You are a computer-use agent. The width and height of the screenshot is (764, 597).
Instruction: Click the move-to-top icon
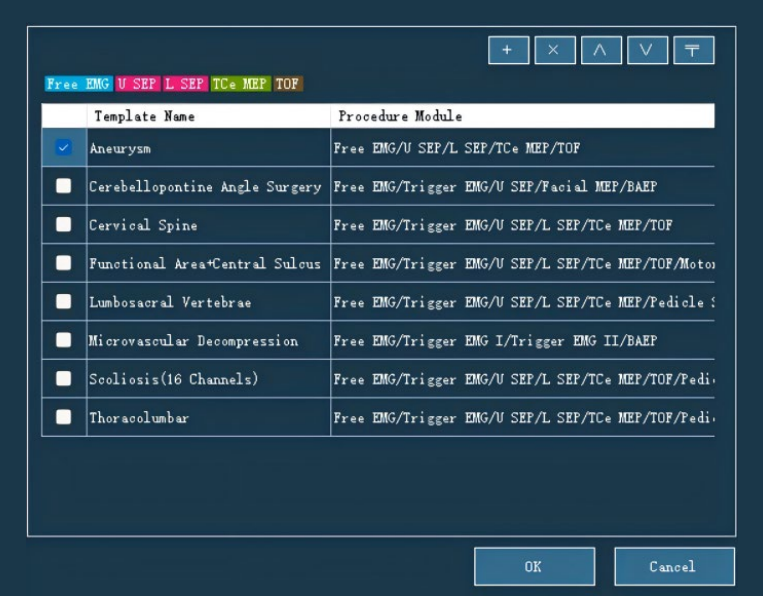694,51
